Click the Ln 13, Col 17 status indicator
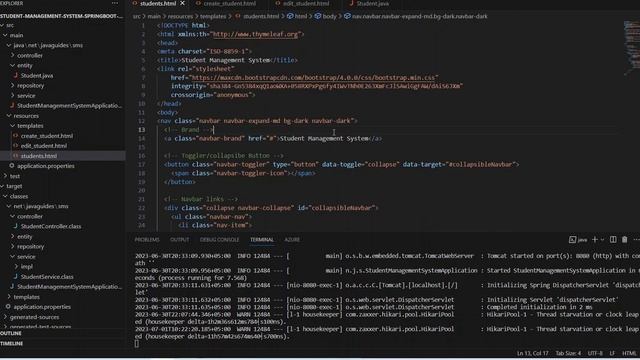640x360 pixels. tap(532, 353)
